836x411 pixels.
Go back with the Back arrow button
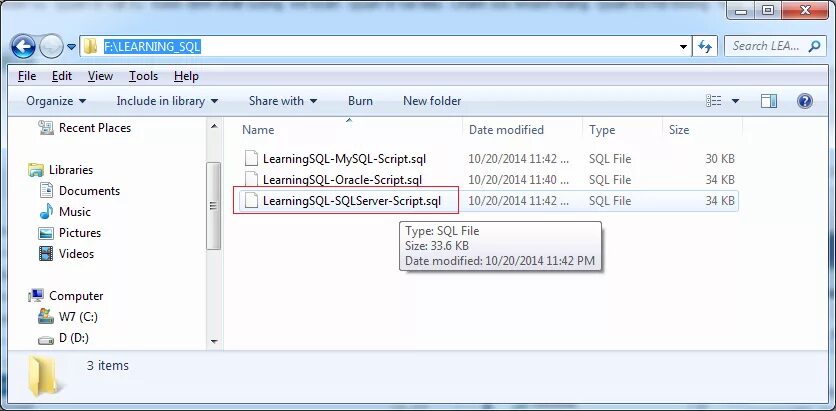pos(23,47)
